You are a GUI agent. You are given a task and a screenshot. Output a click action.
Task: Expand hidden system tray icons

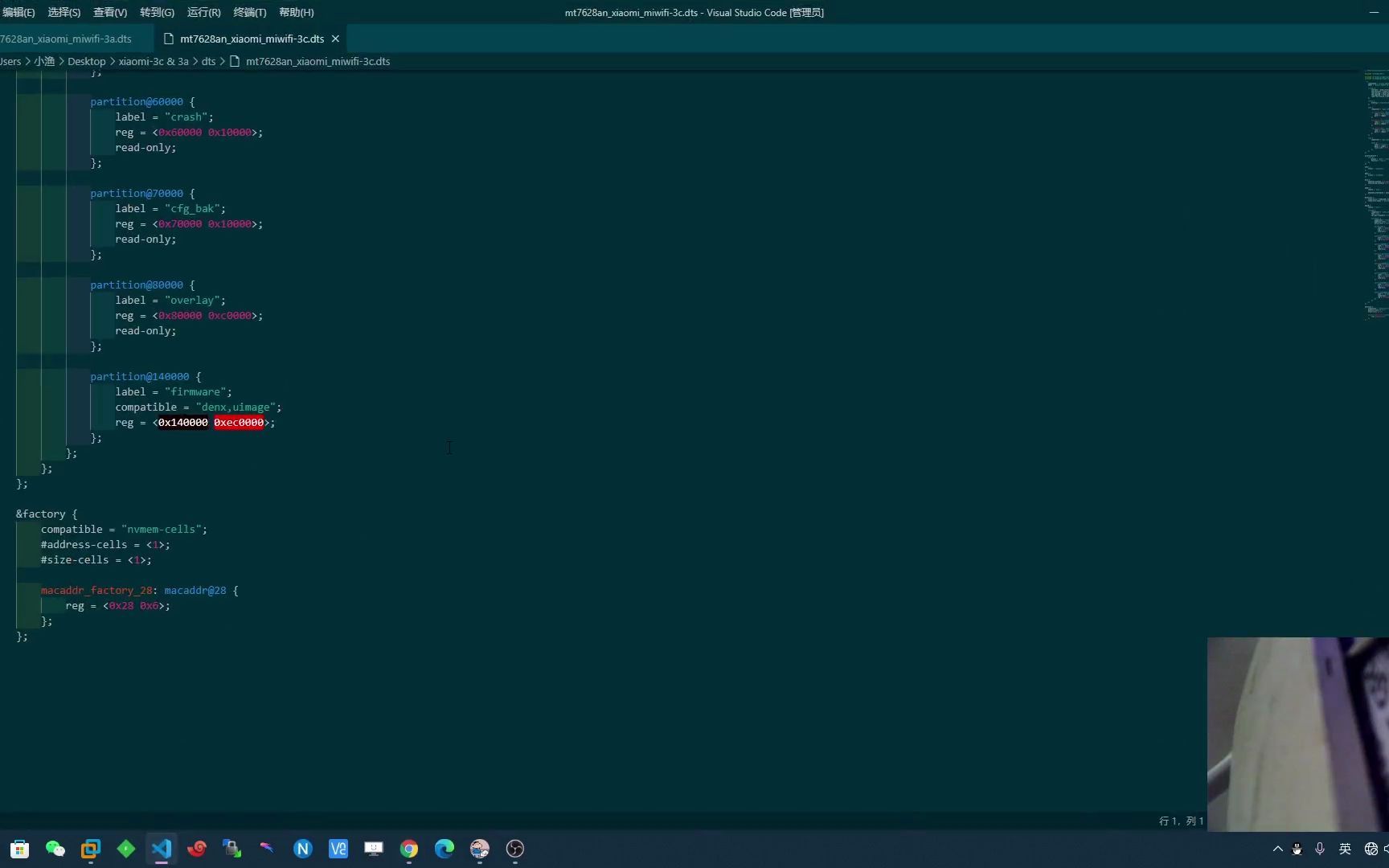(x=1277, y=850)
